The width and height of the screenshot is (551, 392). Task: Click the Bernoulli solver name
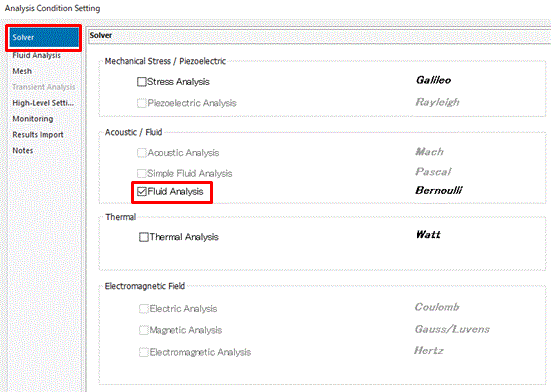(x=439, y=190)
